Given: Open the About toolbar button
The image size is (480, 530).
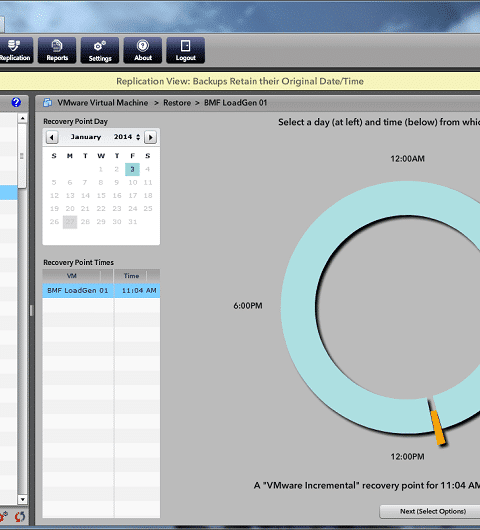Looking at the screenshot, I should 143,50.
